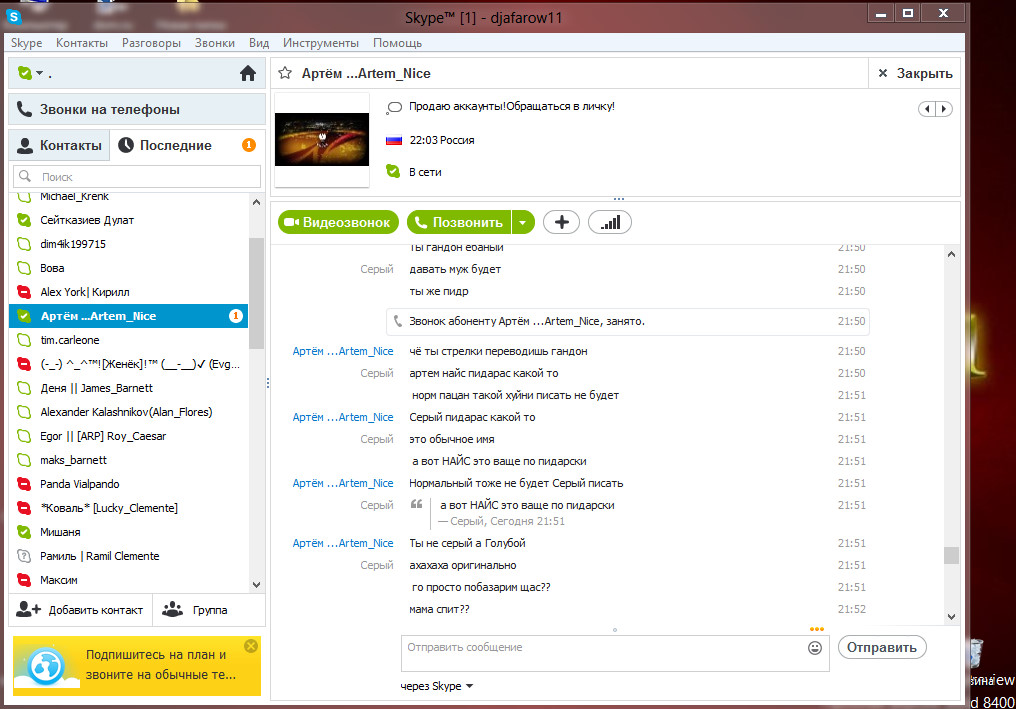Switch to the Контакты tab

59,145
